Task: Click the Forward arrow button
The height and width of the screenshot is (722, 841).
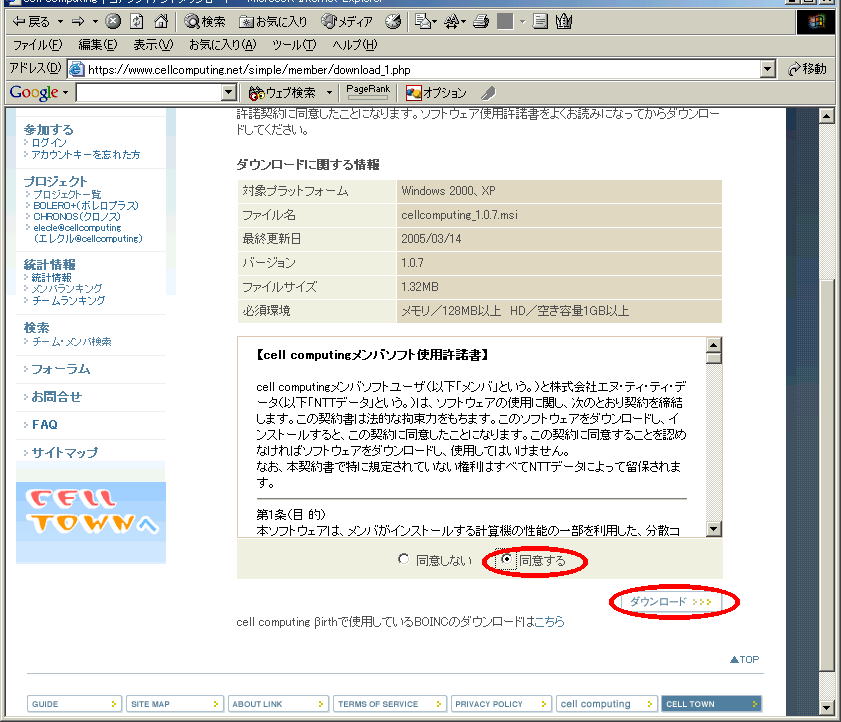Action: click(78, 21)
